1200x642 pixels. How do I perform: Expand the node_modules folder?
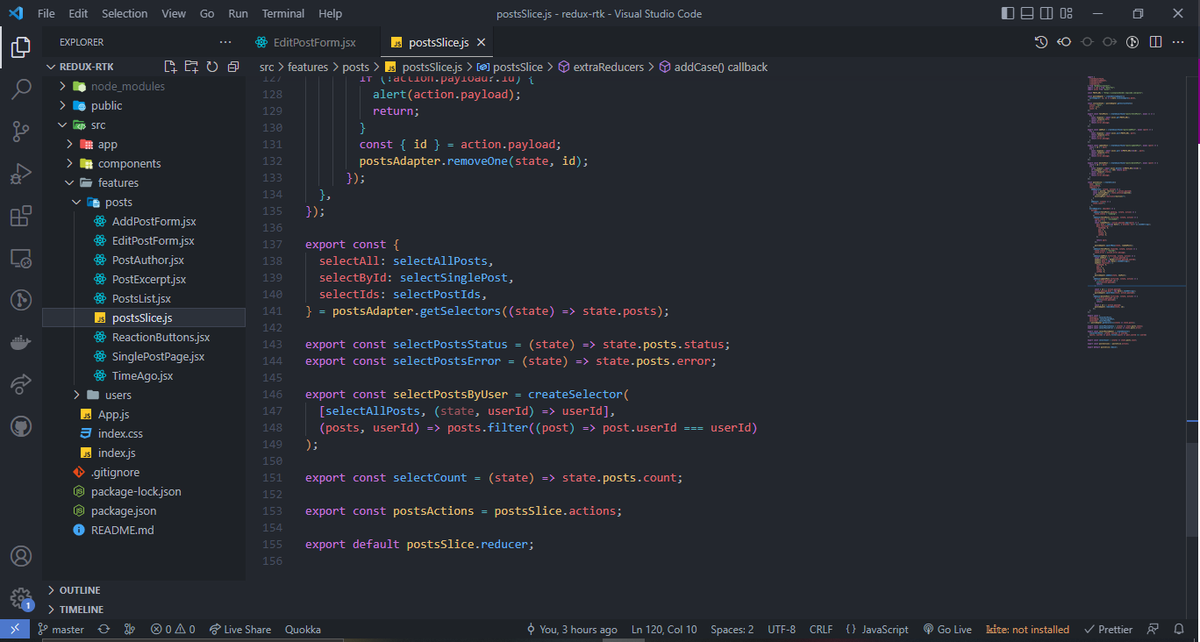coord(145,86)
